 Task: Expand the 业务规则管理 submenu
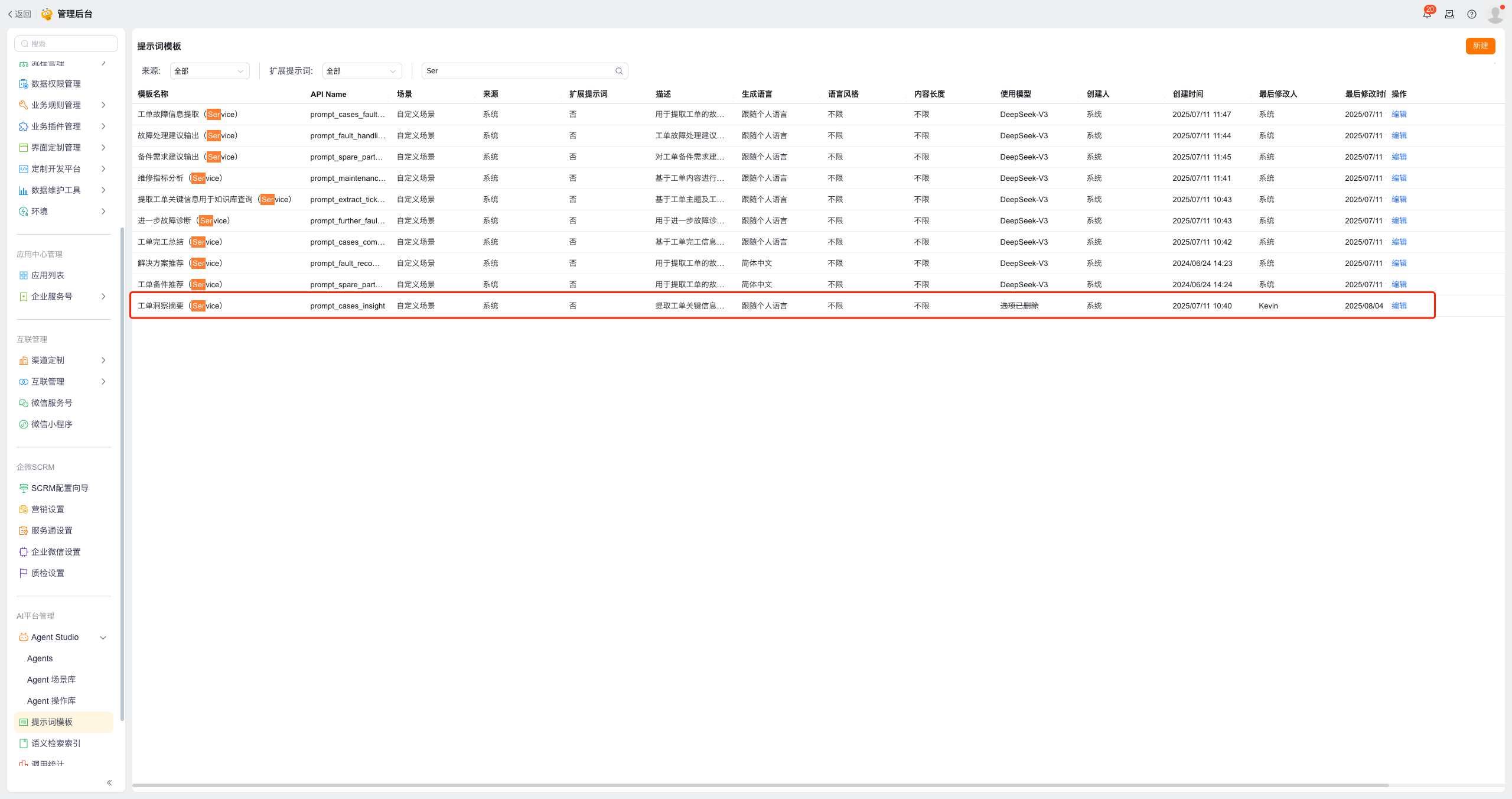click(103, 105)
